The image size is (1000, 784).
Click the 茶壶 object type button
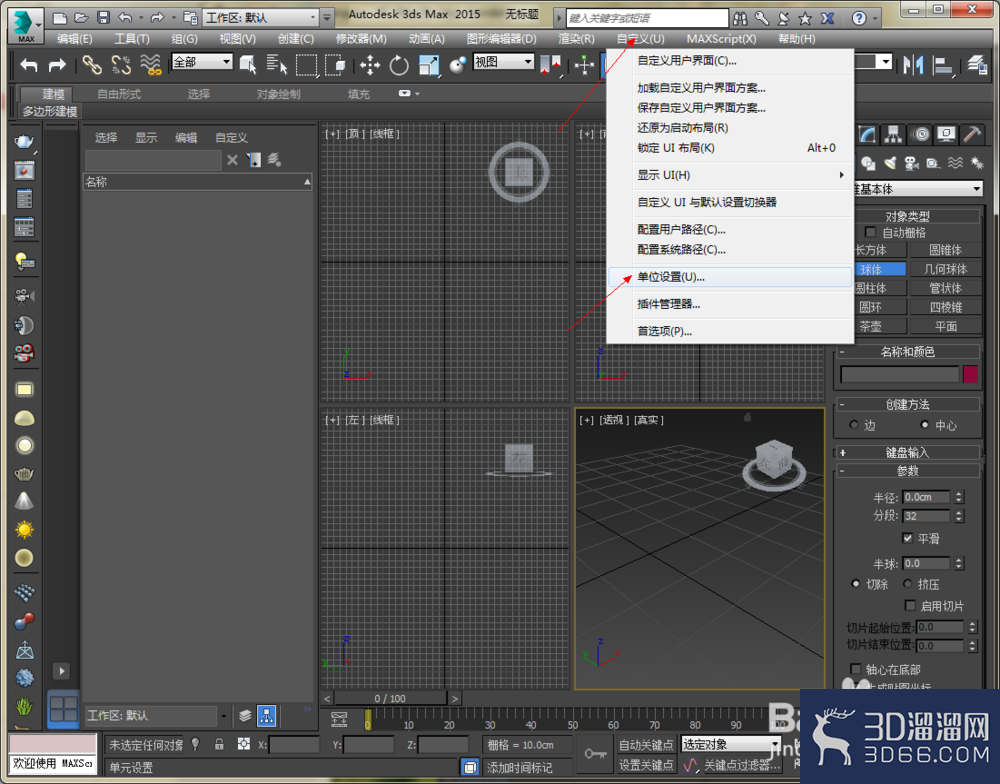pos(878,325)
